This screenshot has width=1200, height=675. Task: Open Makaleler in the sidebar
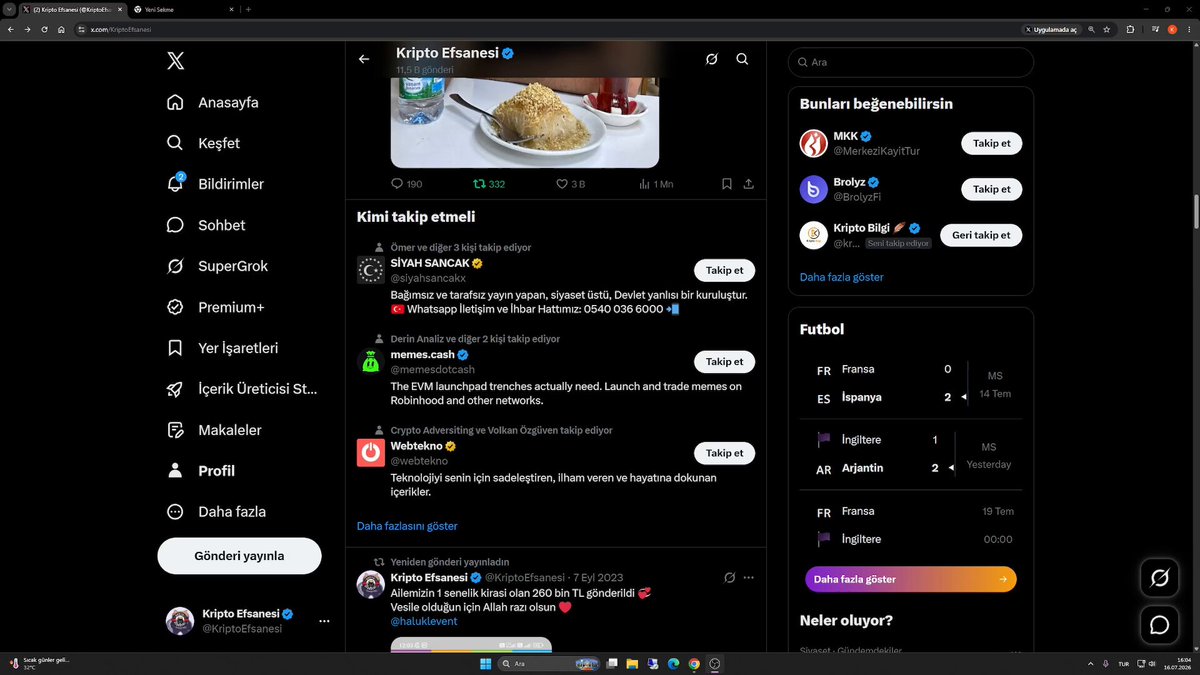tap(214, 430)
